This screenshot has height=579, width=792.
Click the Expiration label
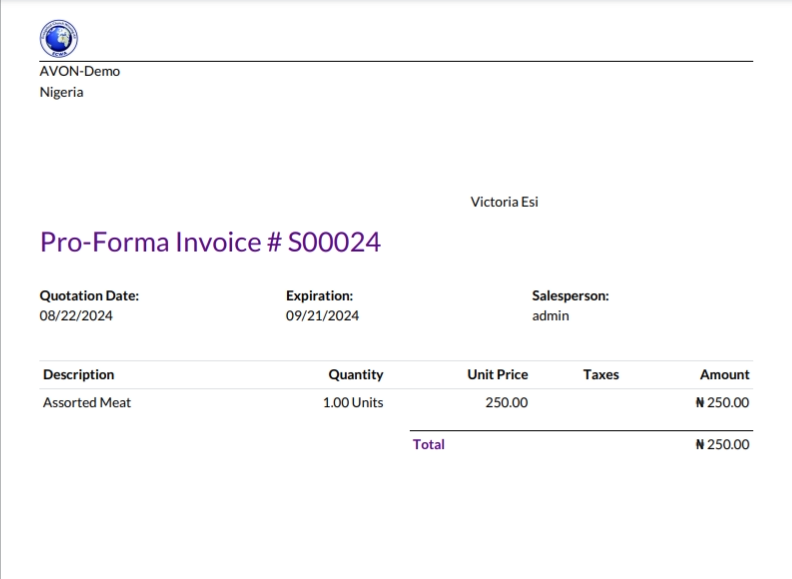tap(319, 296)
